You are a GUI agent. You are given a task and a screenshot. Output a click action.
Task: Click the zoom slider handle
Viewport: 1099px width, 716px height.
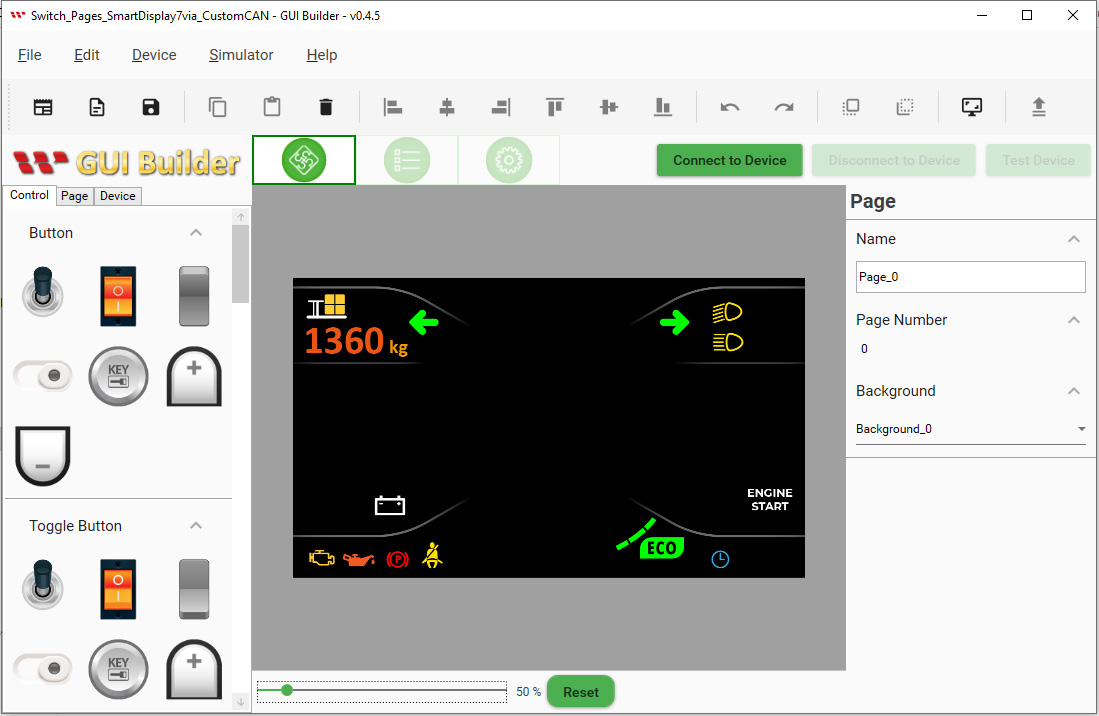point(287,691)
